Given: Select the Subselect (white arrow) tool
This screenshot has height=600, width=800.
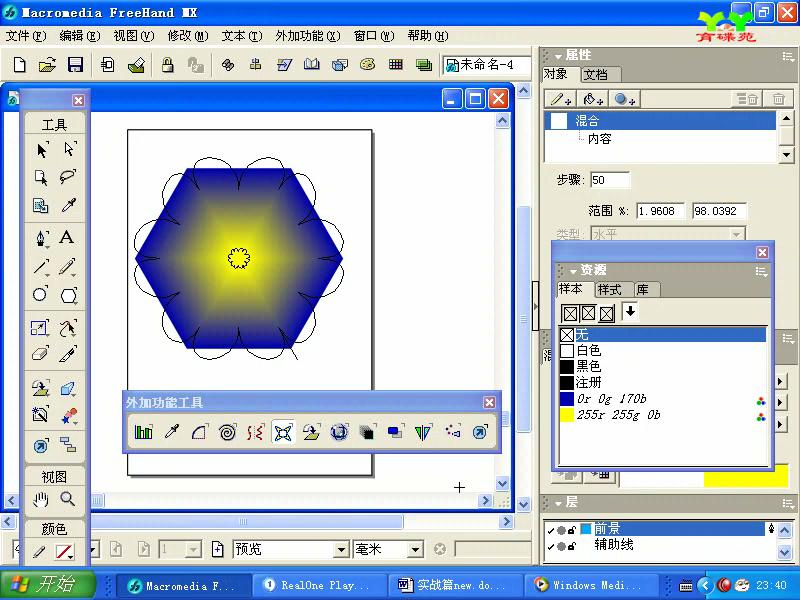Looking at the screenshot, I should 69,149.
